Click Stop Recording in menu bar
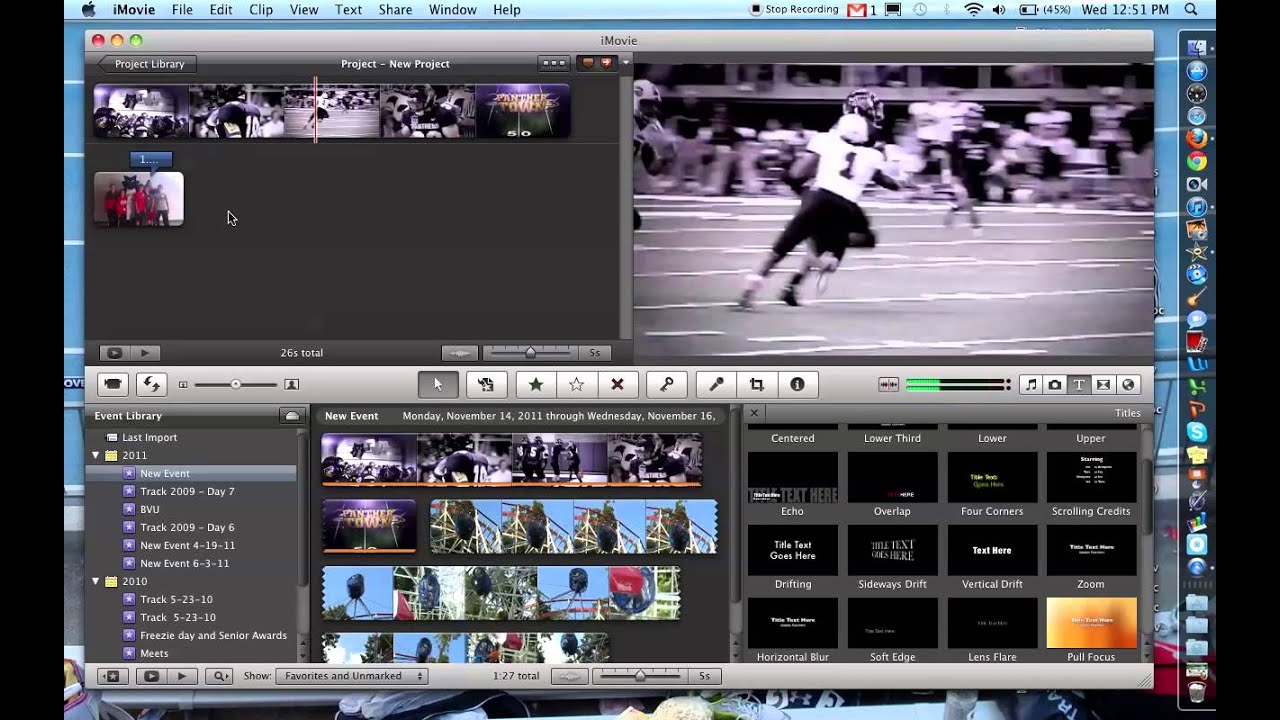 tap(794, 10)
